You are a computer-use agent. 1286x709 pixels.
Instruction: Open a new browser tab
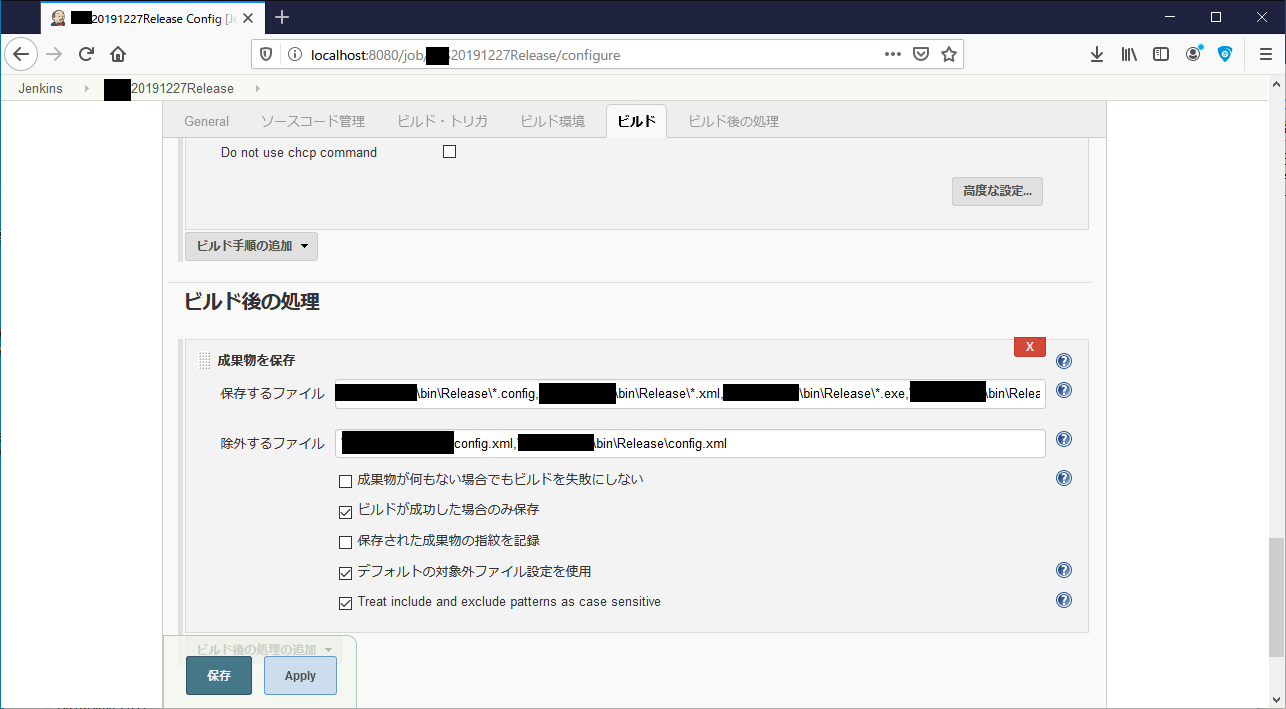(282, 17)
